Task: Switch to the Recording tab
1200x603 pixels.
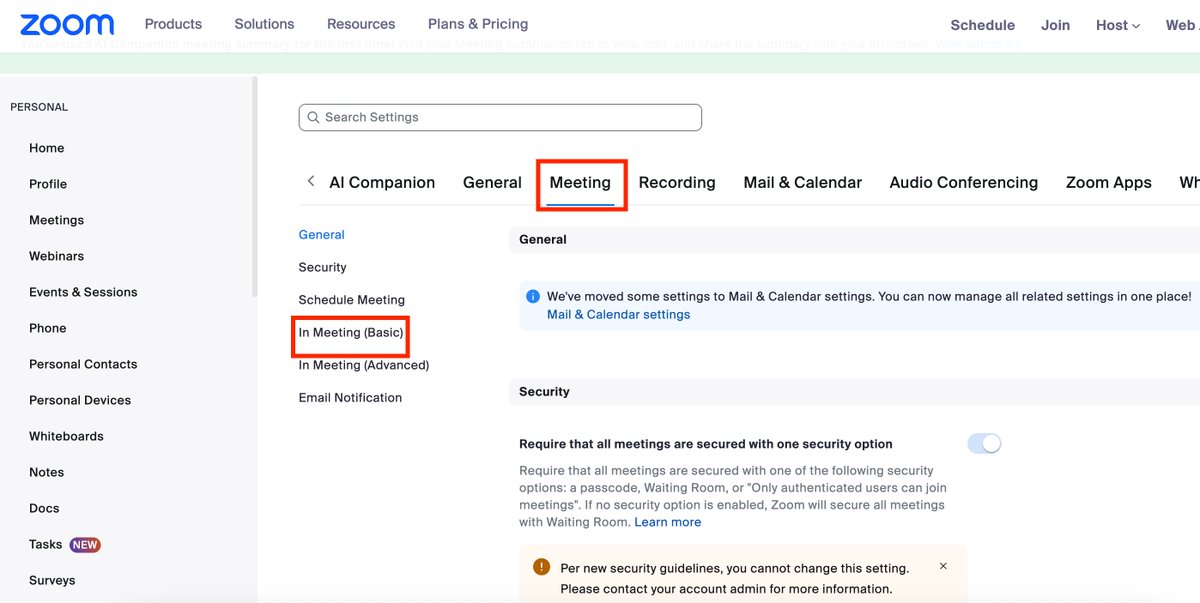Action: pos(677,182)
